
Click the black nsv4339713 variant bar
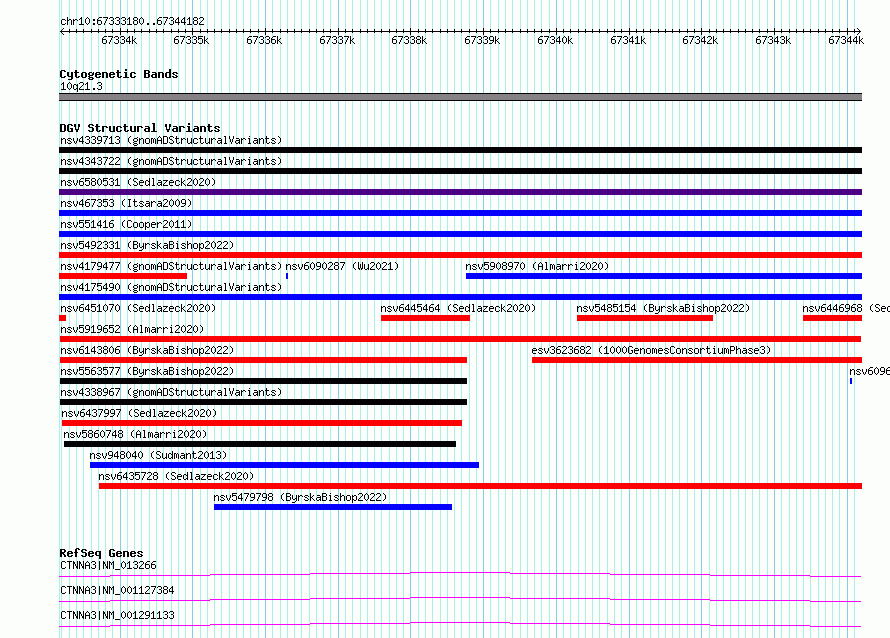[x=460, y=150]
